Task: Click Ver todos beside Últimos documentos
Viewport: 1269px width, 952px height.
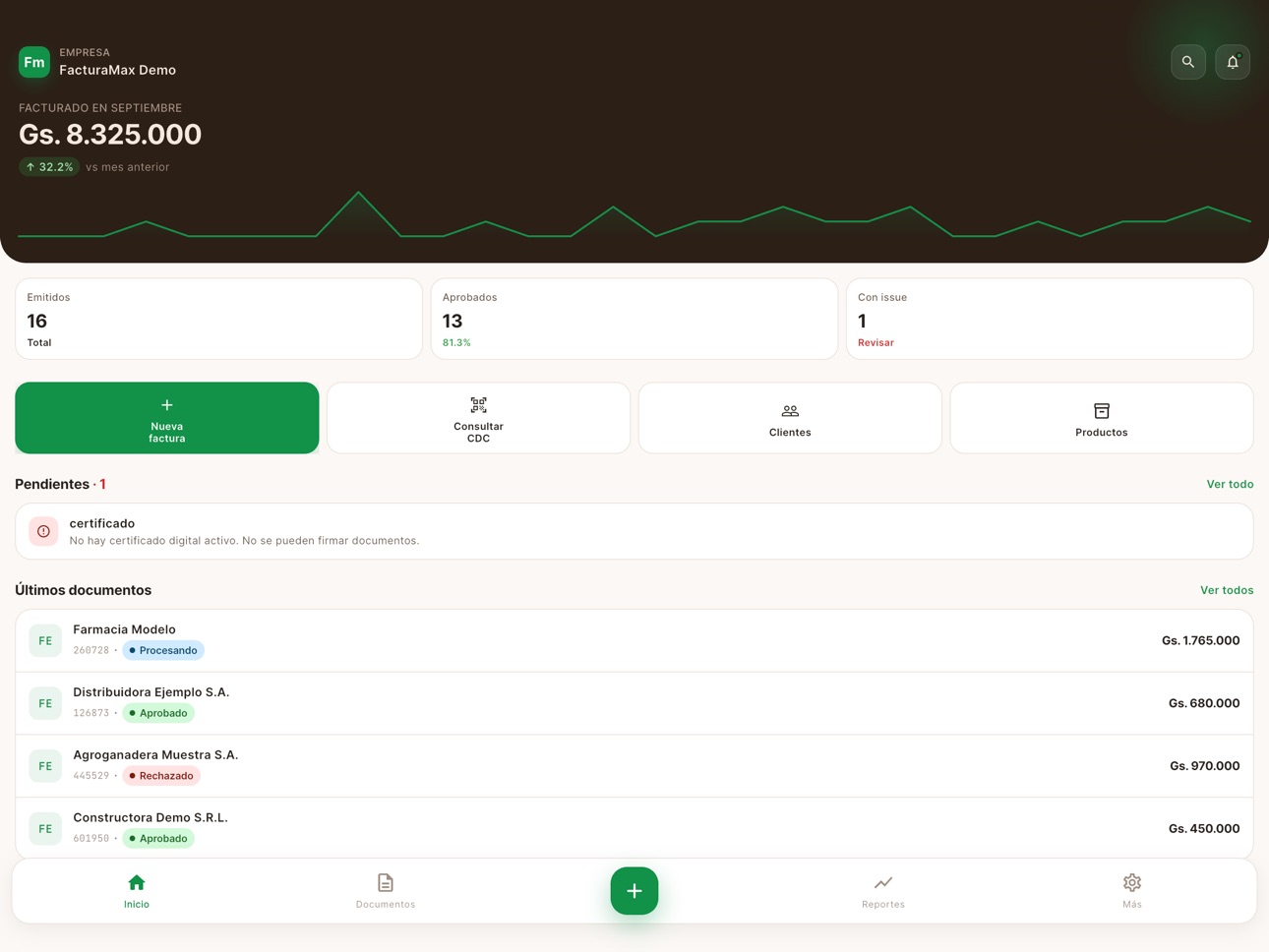Action: (1227, 590)
